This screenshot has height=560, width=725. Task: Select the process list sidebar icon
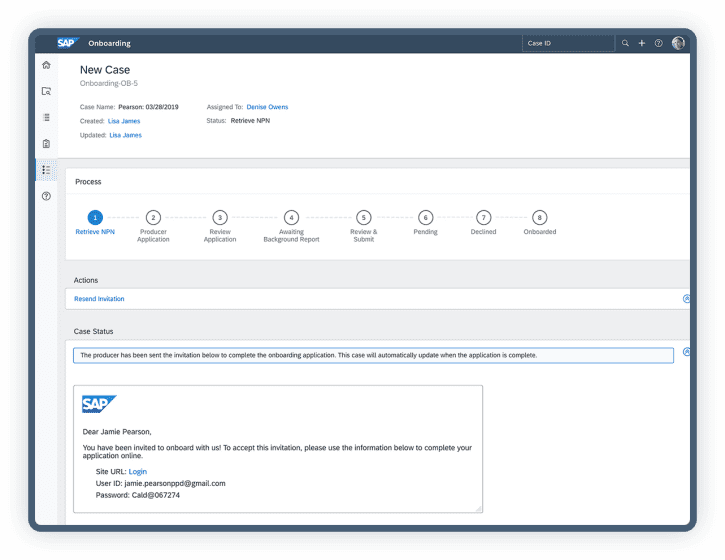coord(46,170)
